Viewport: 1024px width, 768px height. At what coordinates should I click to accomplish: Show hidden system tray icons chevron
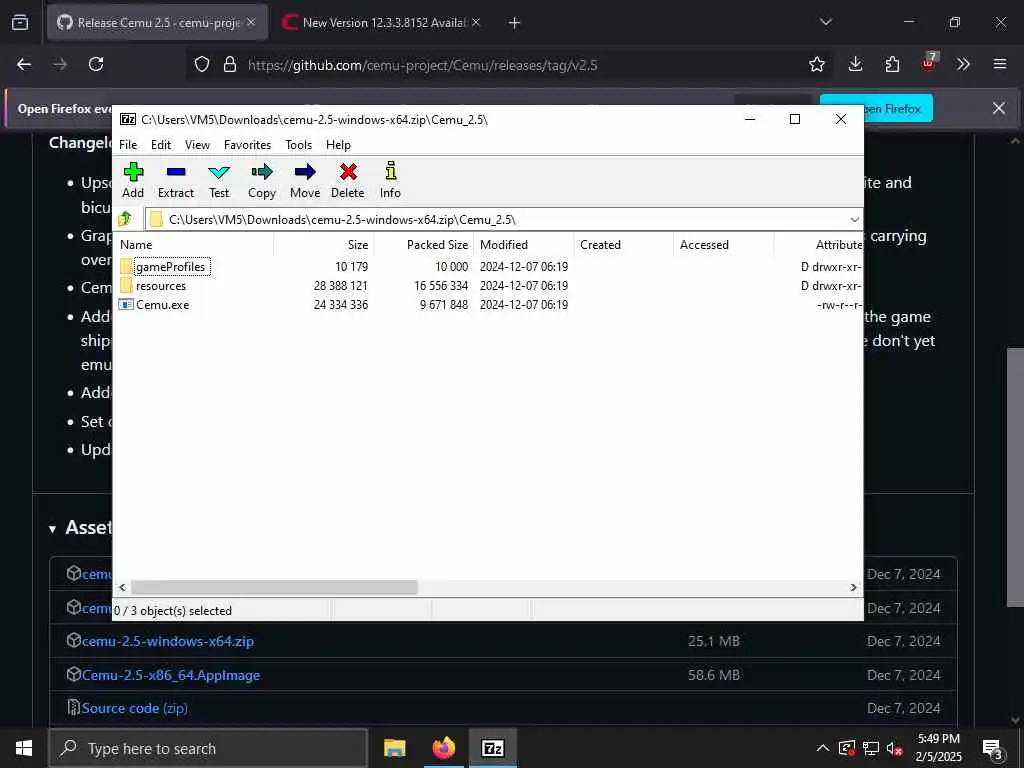[823, 748]
